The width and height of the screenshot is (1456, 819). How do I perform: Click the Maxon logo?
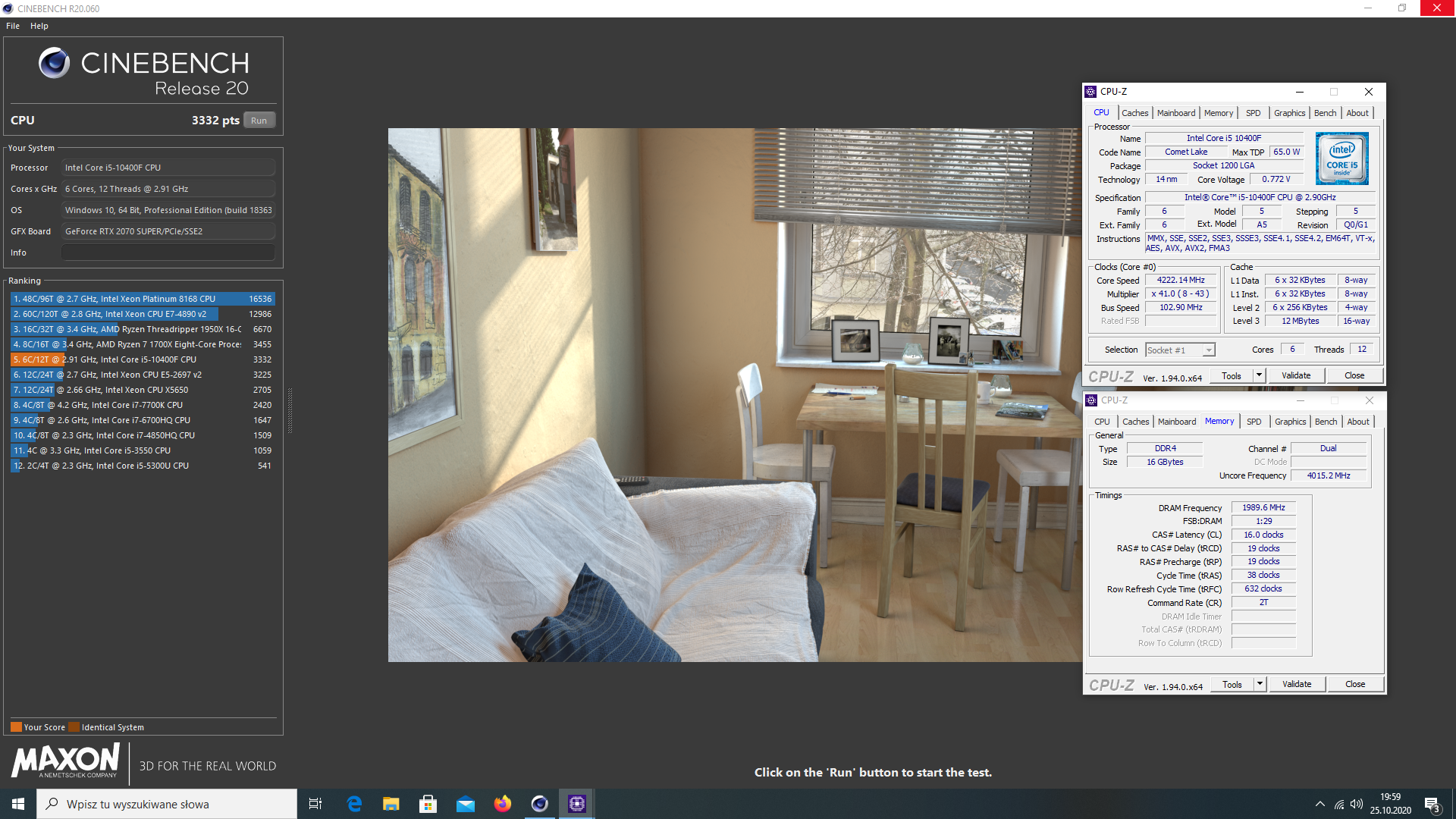click(x=65, y=761)
